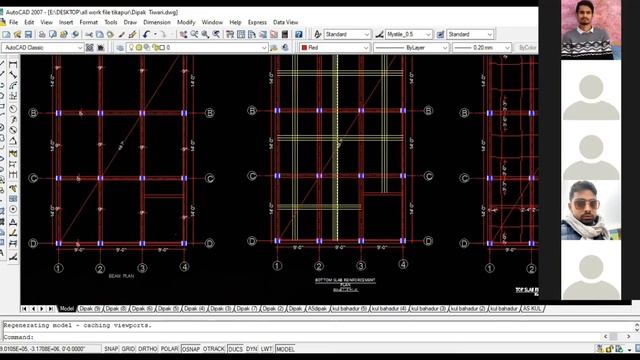
Task: Switch to the kul bahadur (5) layout tab
Action: coord(349,309)
